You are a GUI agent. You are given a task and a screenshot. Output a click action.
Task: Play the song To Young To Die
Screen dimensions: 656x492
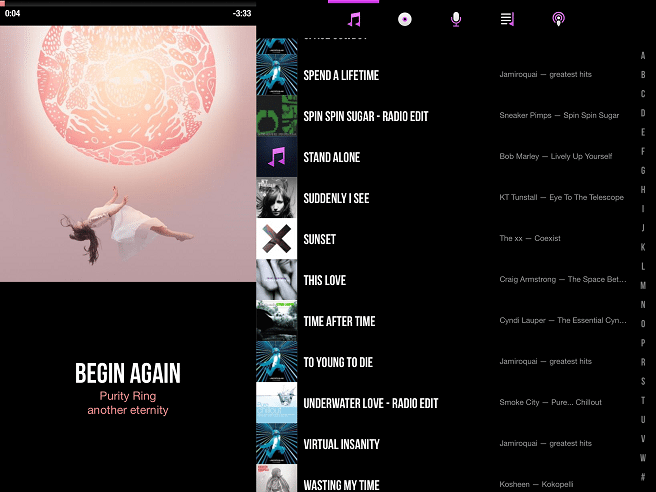click(x=444, y=362)
